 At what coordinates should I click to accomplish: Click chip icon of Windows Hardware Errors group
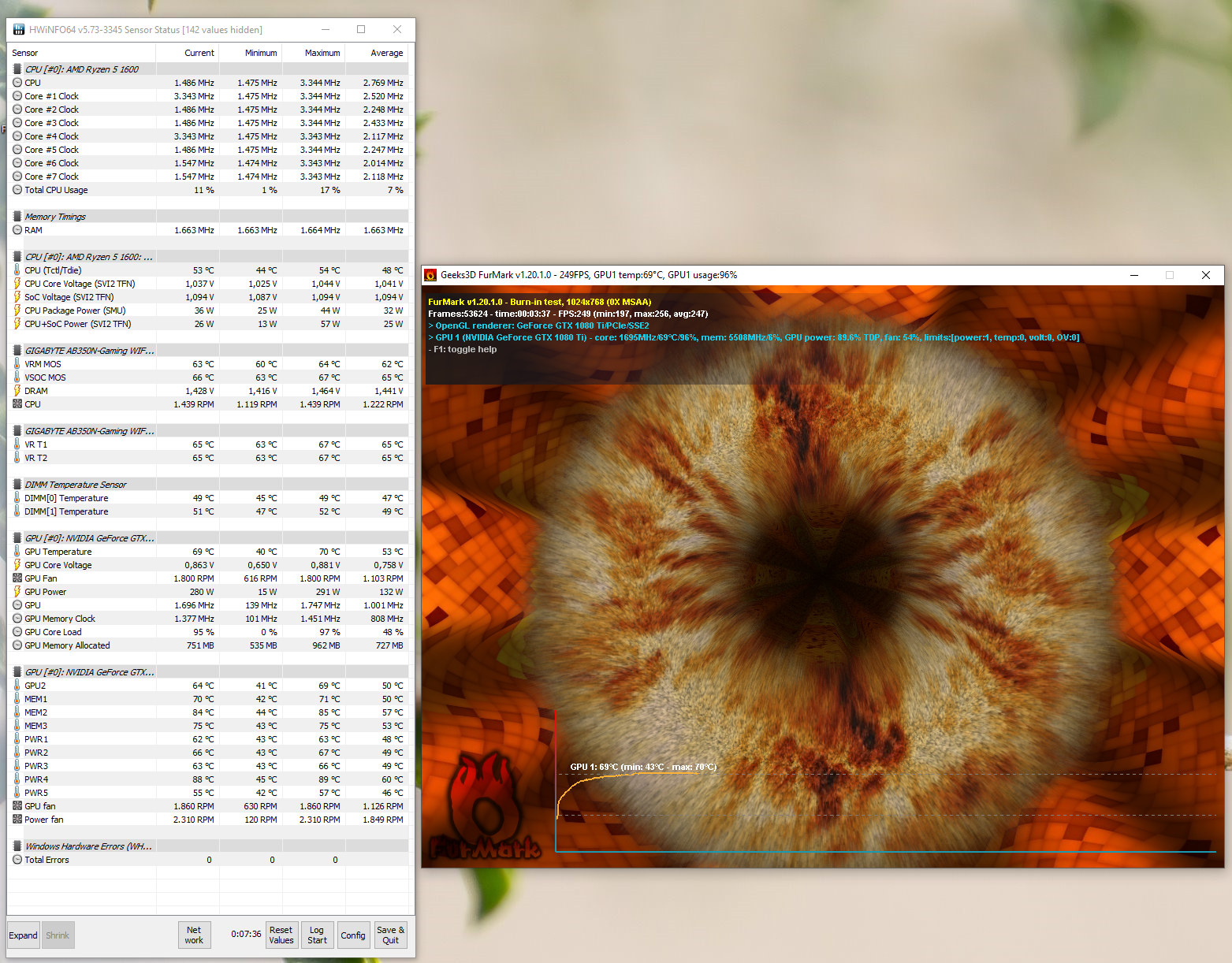point(17,846)
